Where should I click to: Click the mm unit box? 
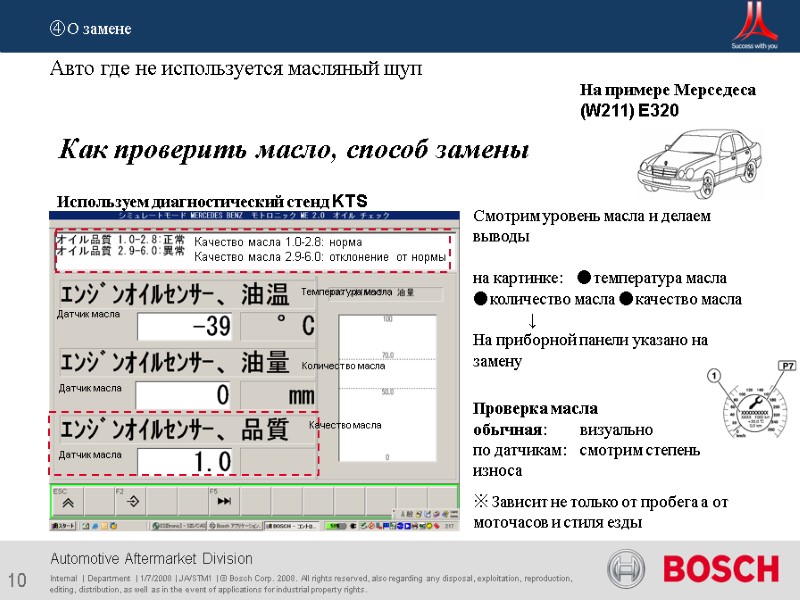coord(278,394)
